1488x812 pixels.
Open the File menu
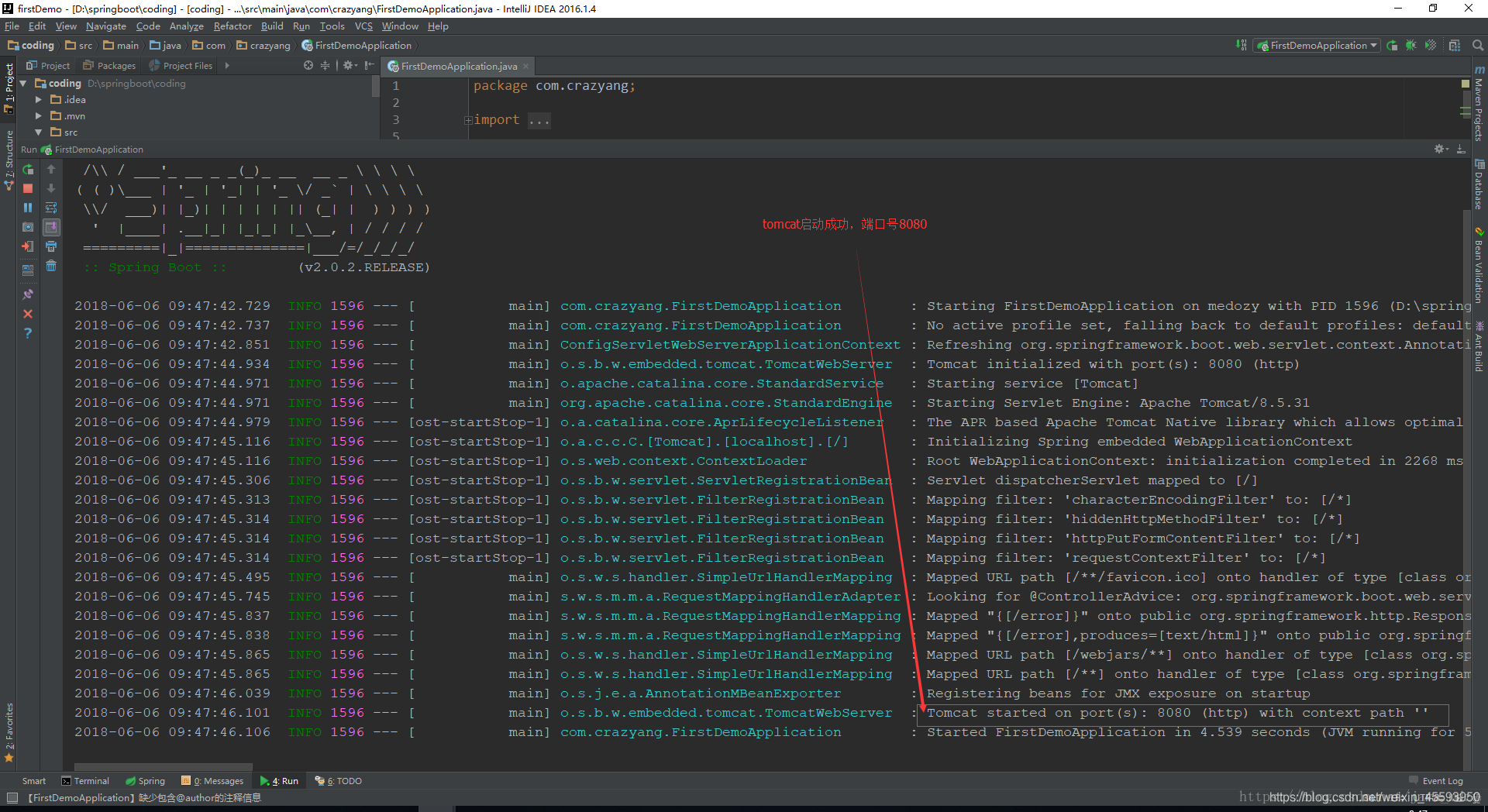pyautogui.click(x=12, y=26)
